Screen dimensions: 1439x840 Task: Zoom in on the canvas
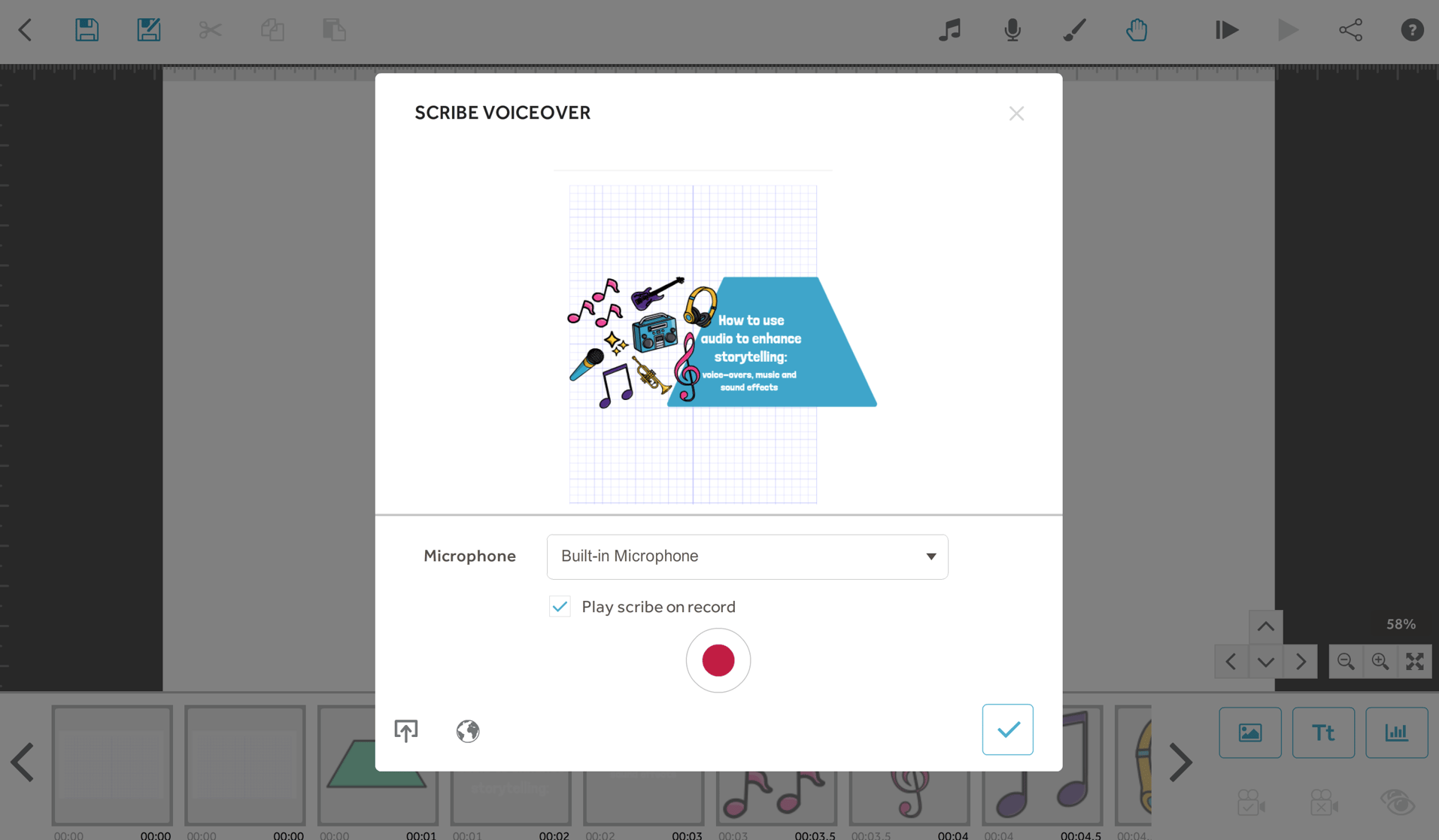tap(1380, 662)
